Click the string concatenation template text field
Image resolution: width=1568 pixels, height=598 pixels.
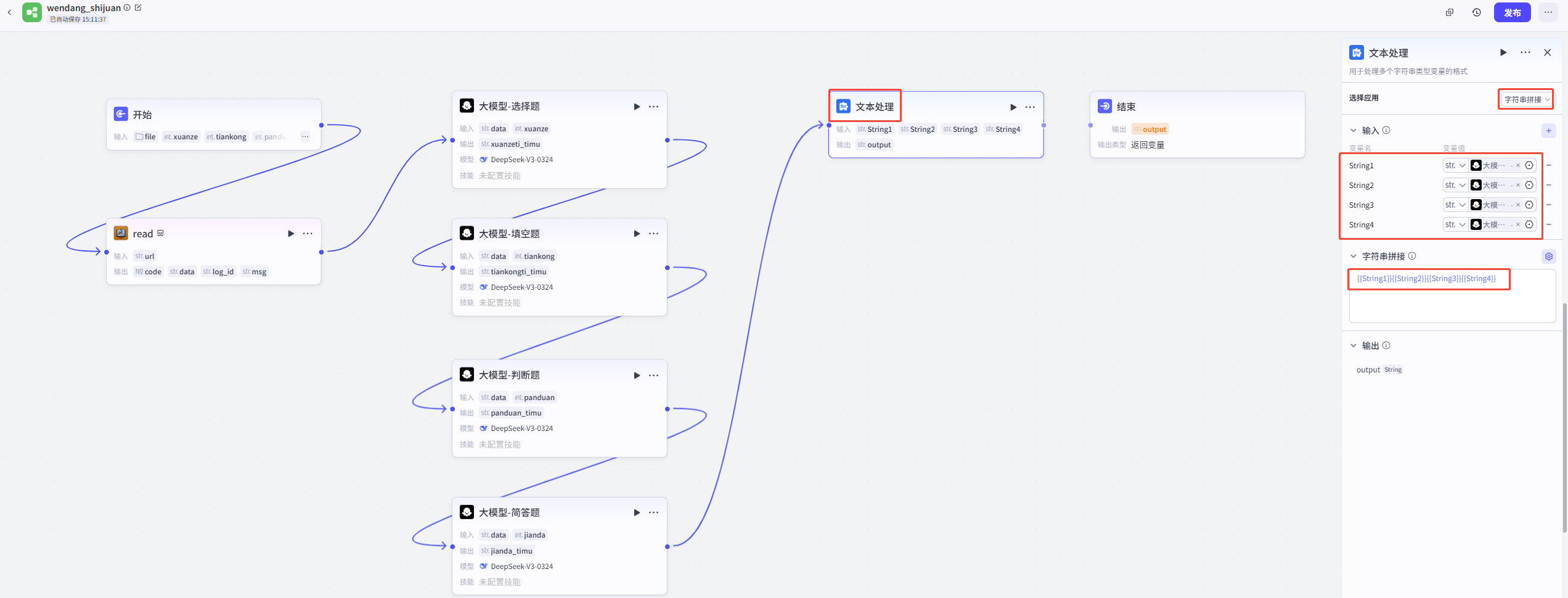[x=1452, y=296]
